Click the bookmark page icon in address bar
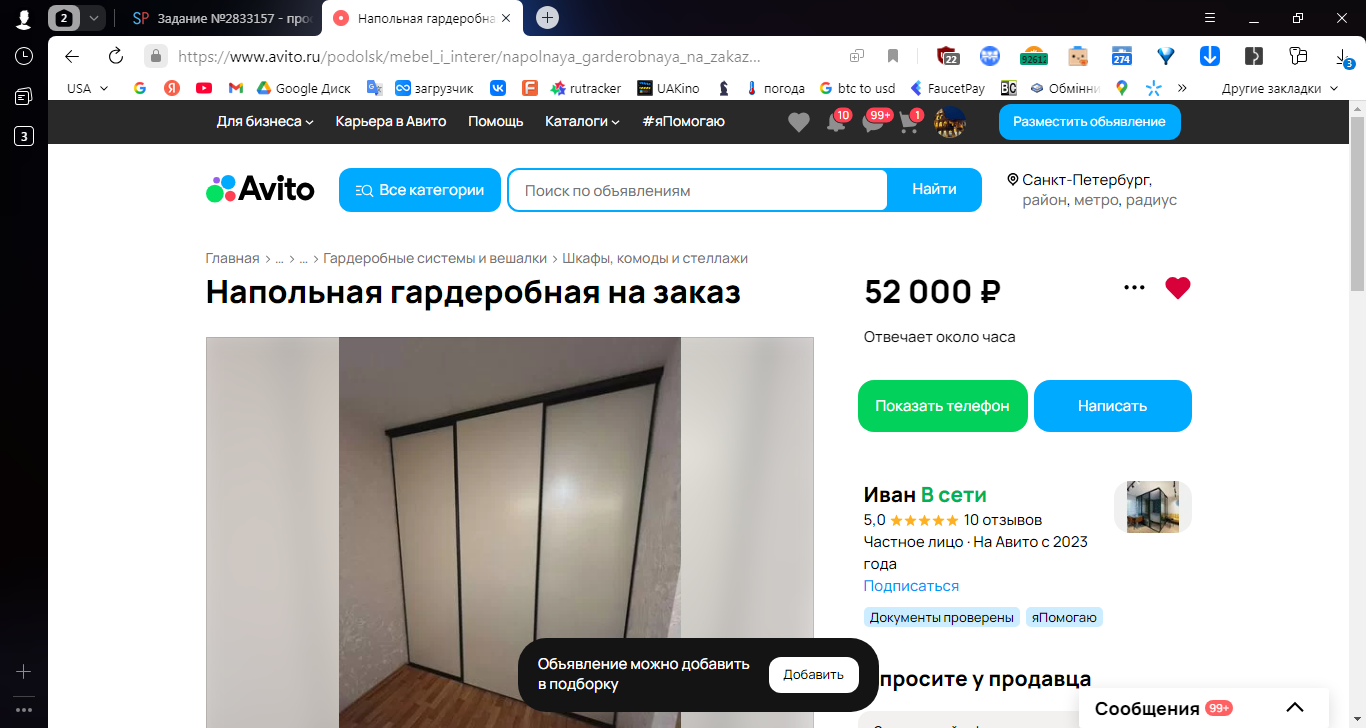Screen dimensions: 1366x728 point(893,56)
